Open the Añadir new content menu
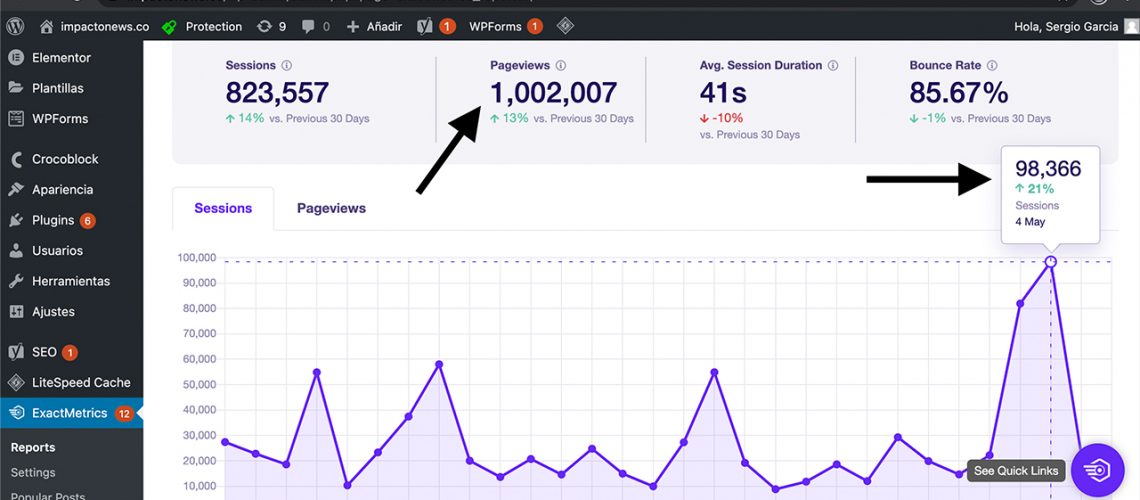The height and width of the screenshot is (500, 1140). tap(374, 26)
